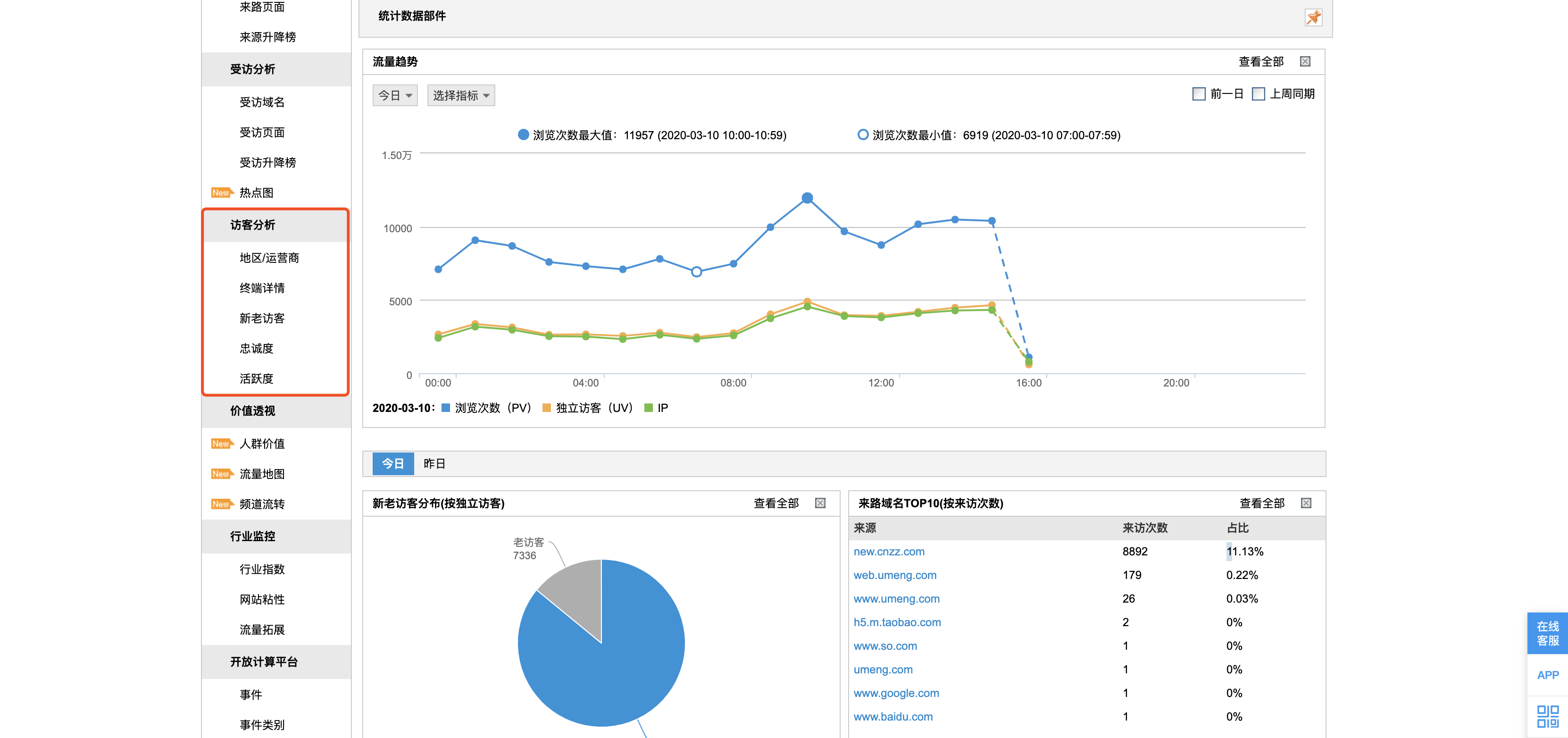Open 在线客服 floating support button
1568x738 pixels.
1547,633
